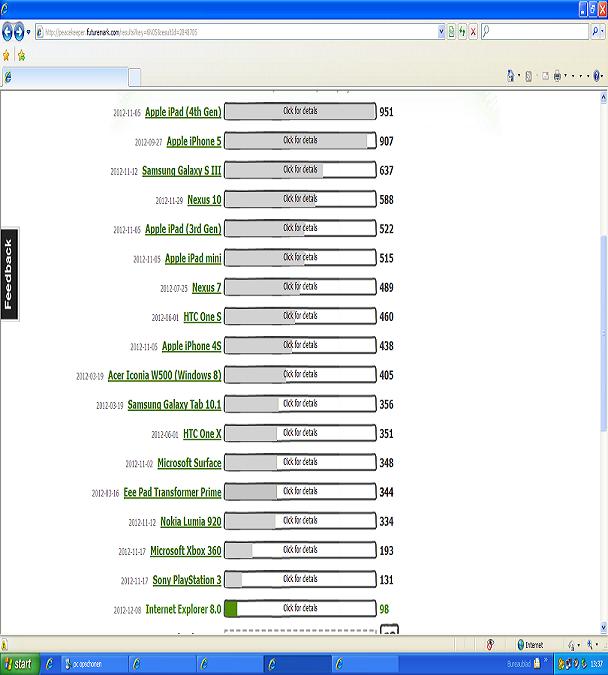Image resolution: width=608 pixels, height=675 pixels.
Task: Click the Print toolbar icon
Action: (557, 76)
